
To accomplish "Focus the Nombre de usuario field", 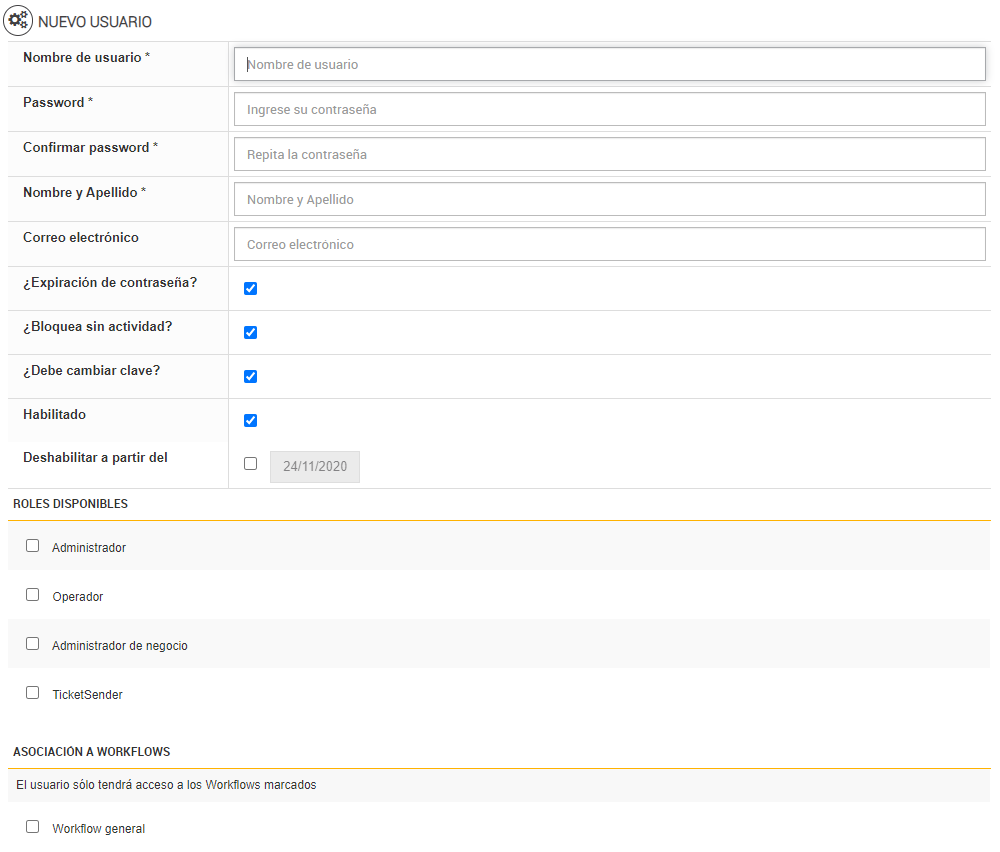I will (x=609, y=64).
